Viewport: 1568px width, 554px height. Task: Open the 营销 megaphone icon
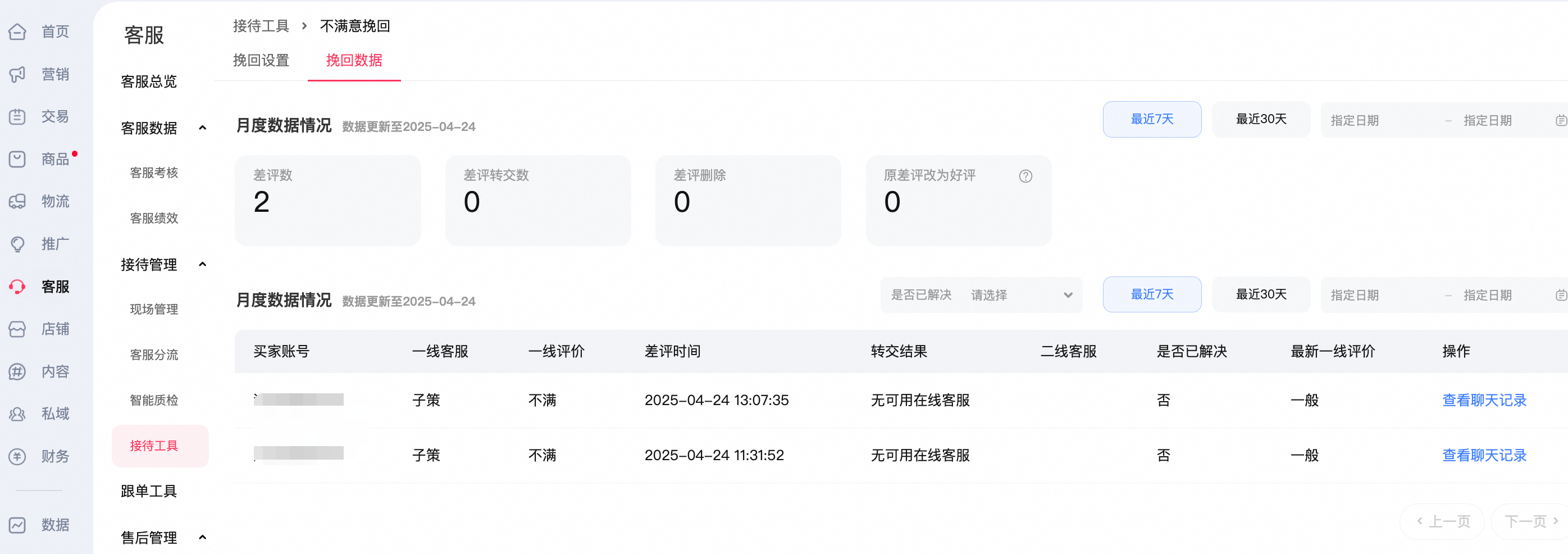coord(17,74)
